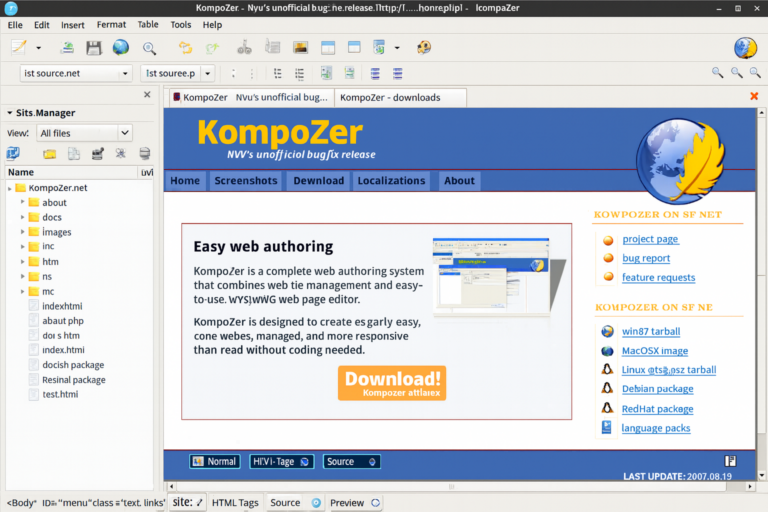This screenshot has width=768, height=512.
Task: Insert an image with picture icon
Action: (x=300, y=48)
